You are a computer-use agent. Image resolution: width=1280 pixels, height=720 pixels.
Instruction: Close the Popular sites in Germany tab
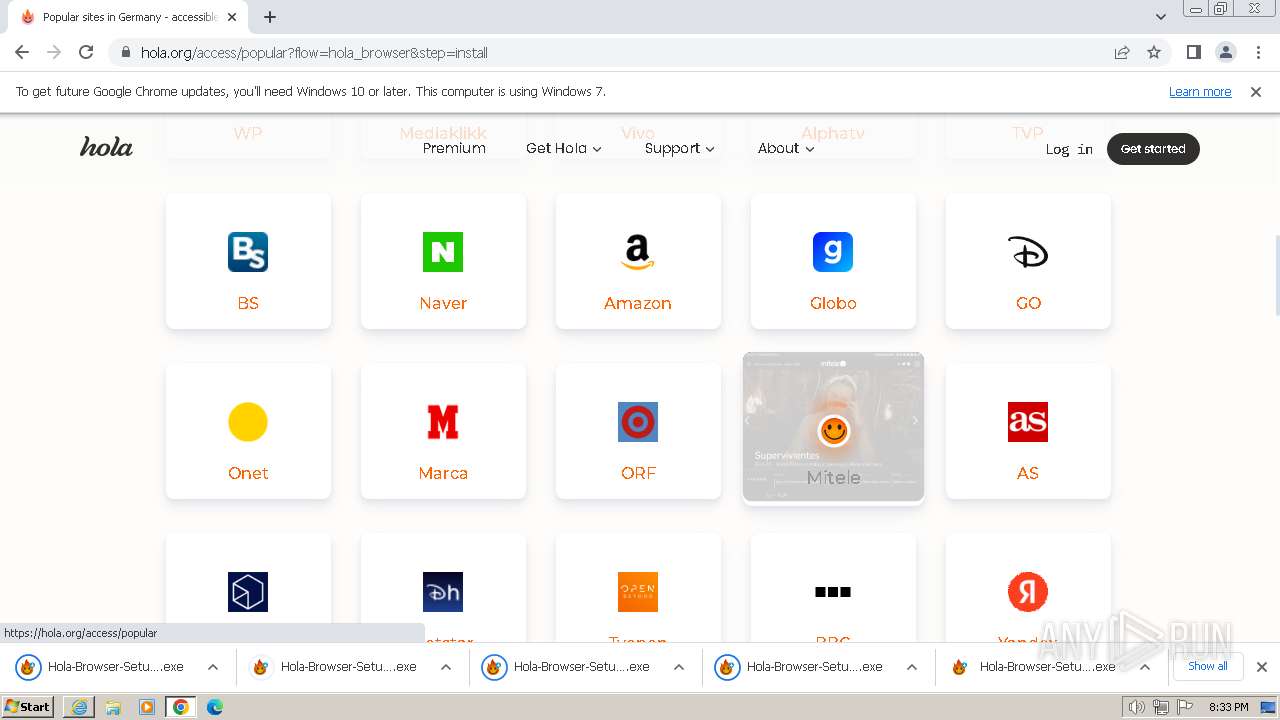[233, 17]
